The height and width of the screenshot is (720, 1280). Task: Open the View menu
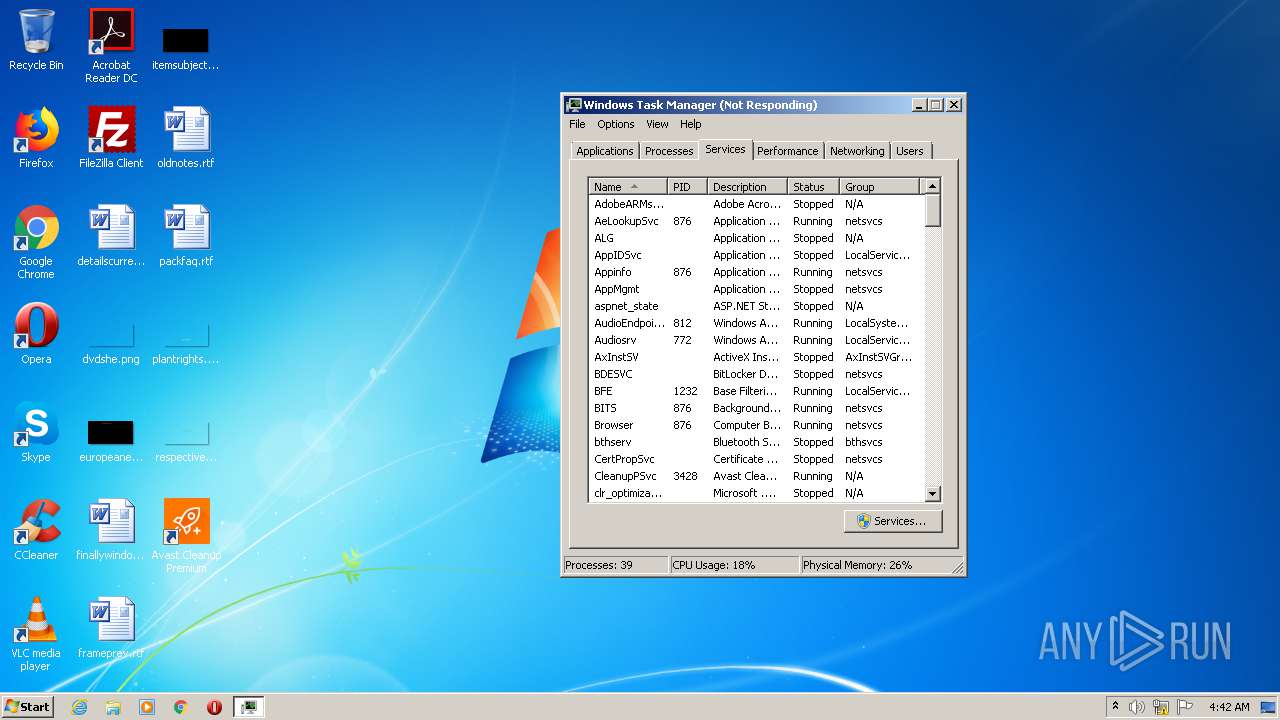click(x=657, y=124)
